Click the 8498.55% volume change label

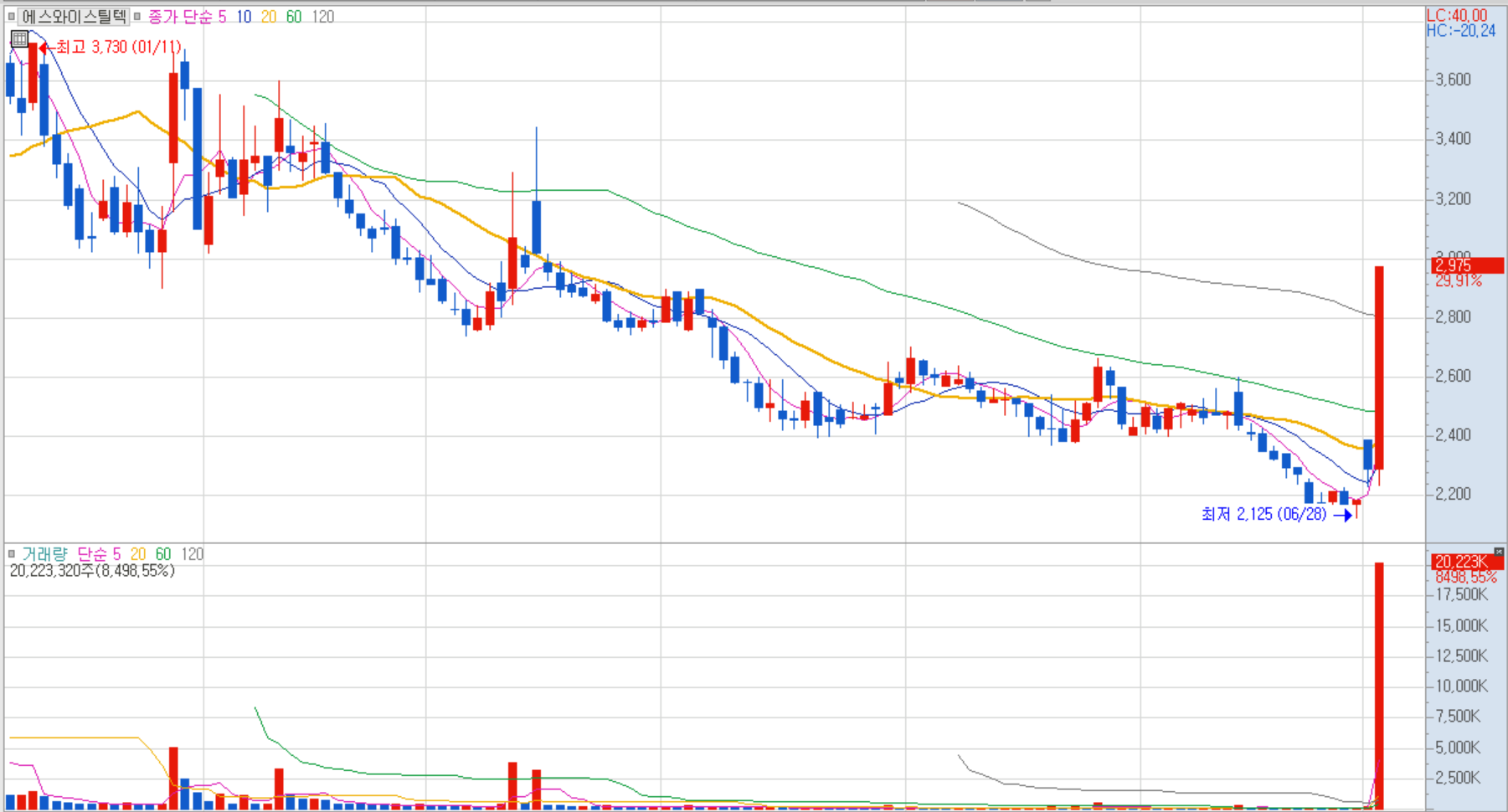[x=1466, y=578]
